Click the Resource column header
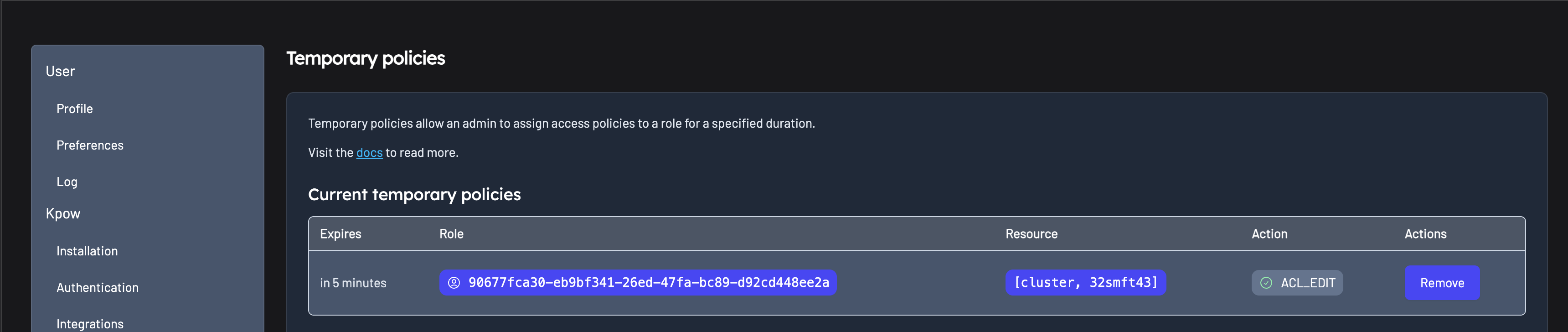This screenshot has height=332, width=1568. tap(1031, 234)
